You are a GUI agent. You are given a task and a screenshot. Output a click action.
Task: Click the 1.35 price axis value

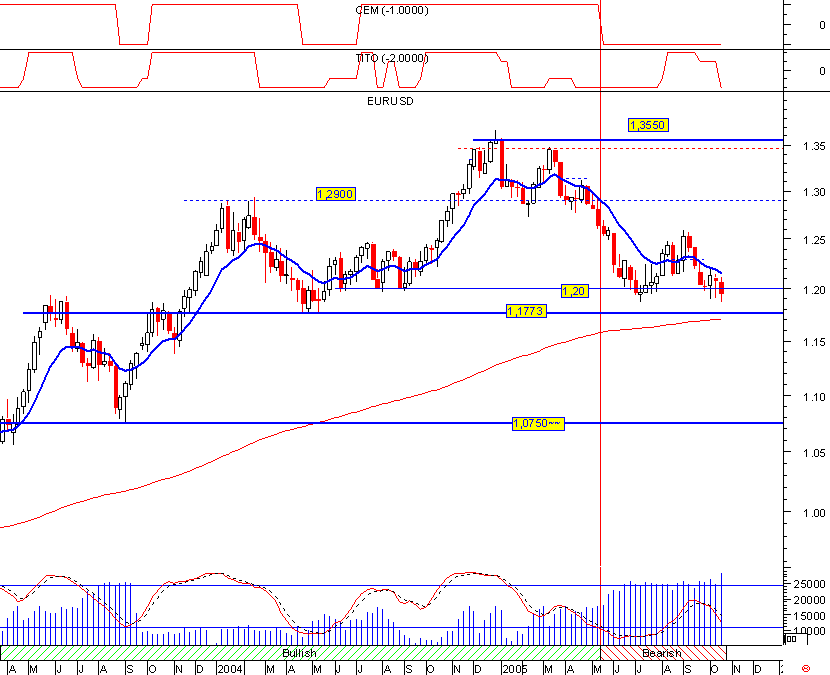tap(814, 146)
